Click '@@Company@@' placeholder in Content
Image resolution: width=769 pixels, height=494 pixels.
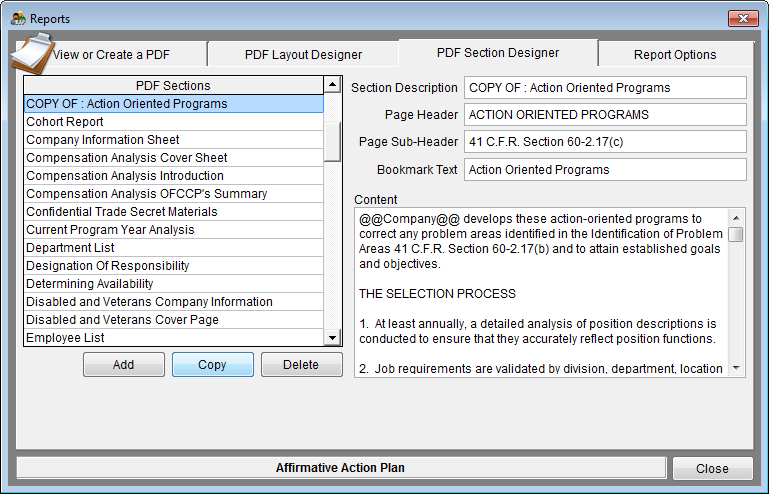(x=410, y=219)
